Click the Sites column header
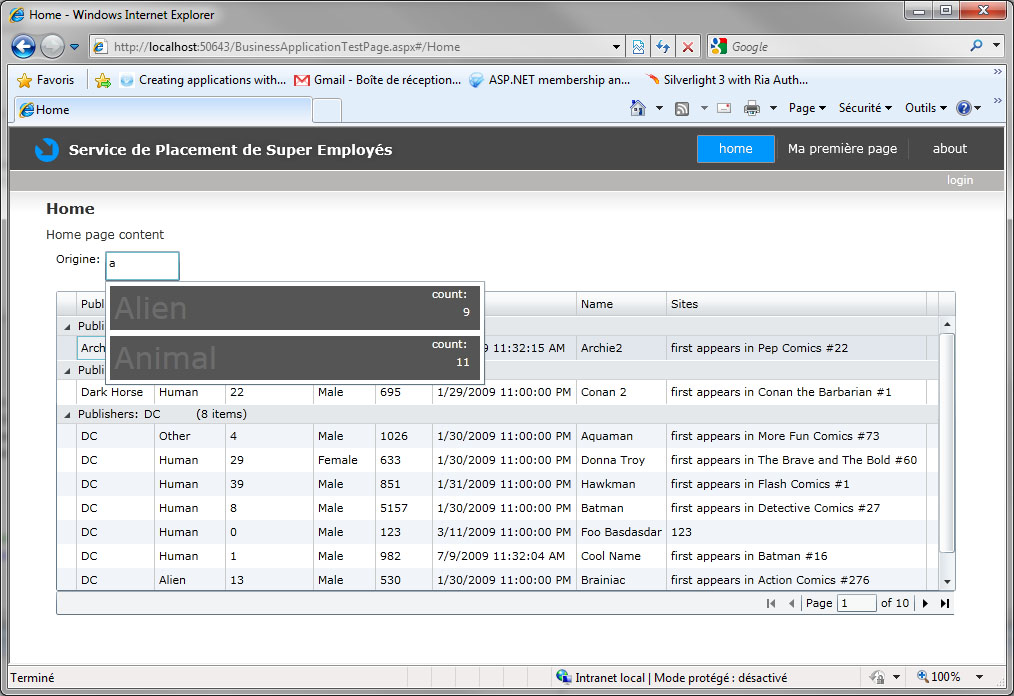Screen dimensions: 1014x696 tap(795, 304)
